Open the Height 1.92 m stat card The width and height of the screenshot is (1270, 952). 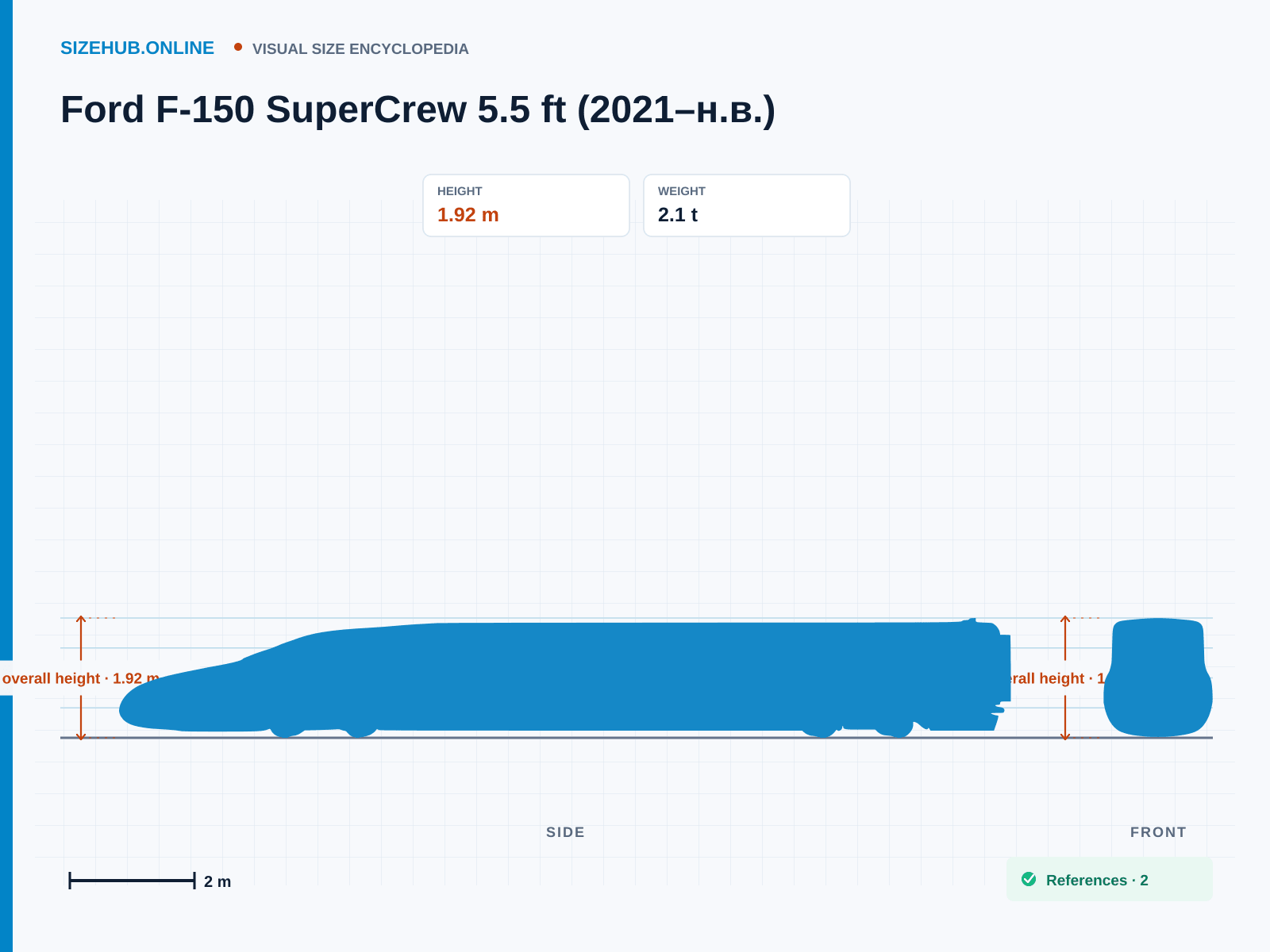pyautogui.click(x=526, y=205)
